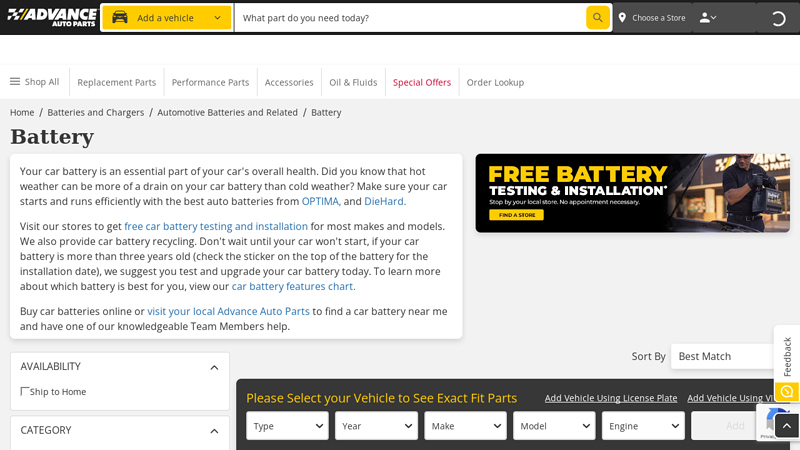The image size is (800, 450).
Task: Click the yellow search magnifier button
Action: pyautogui.click(x=597, y=18)
